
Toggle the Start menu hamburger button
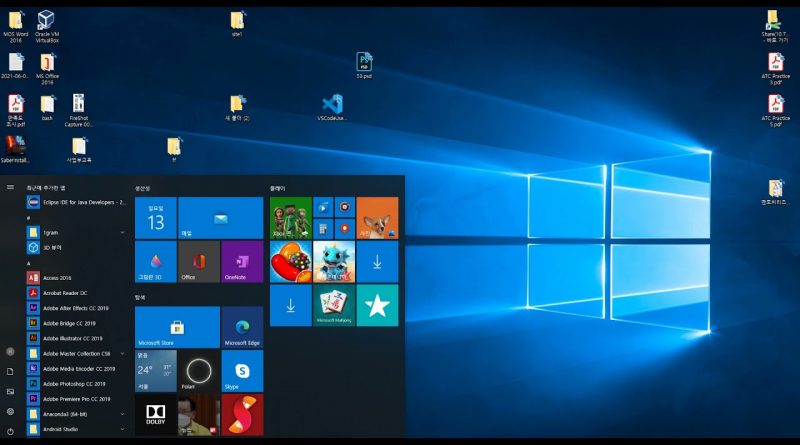point(10,187)
